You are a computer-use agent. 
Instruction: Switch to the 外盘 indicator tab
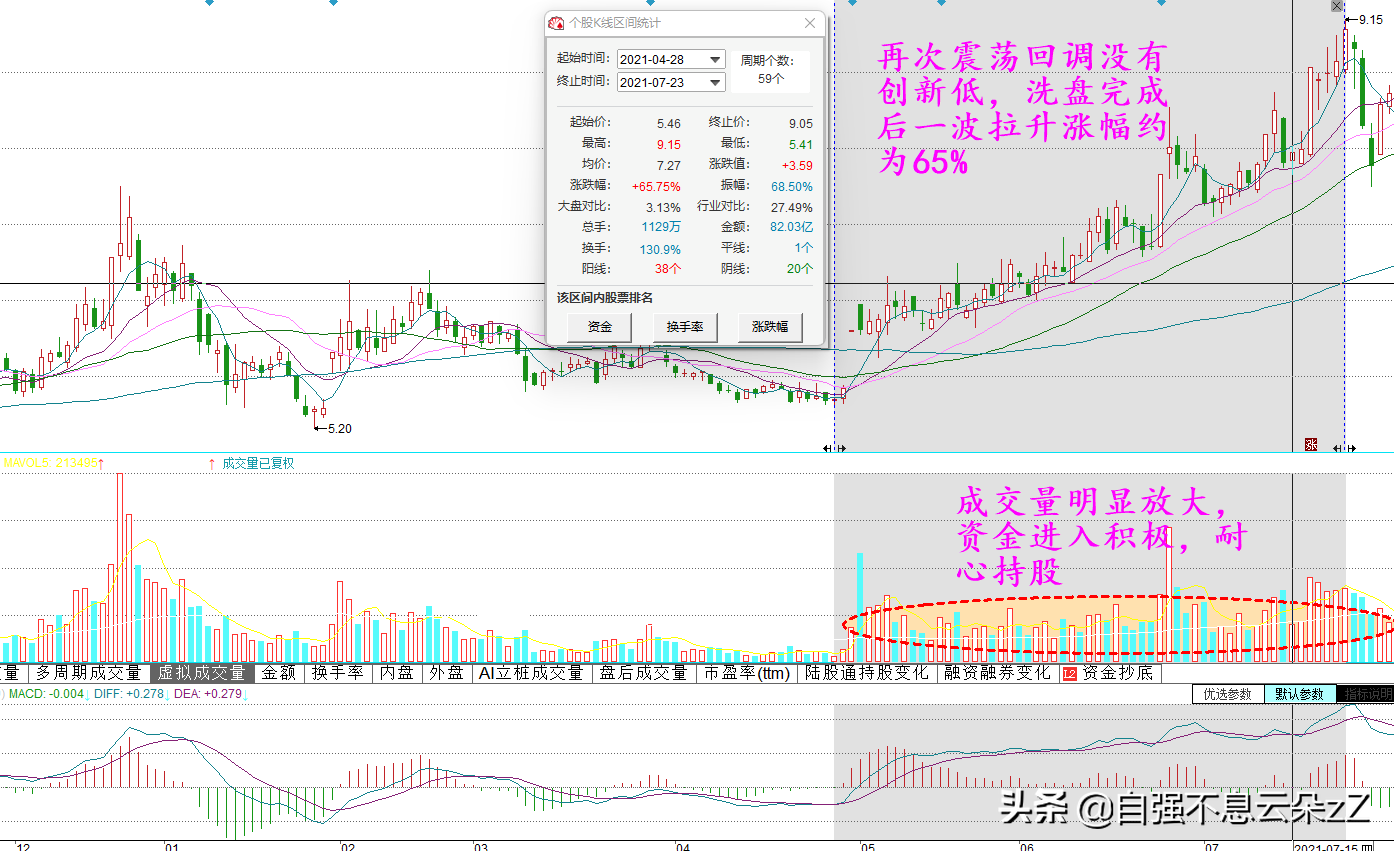(446, 673)
